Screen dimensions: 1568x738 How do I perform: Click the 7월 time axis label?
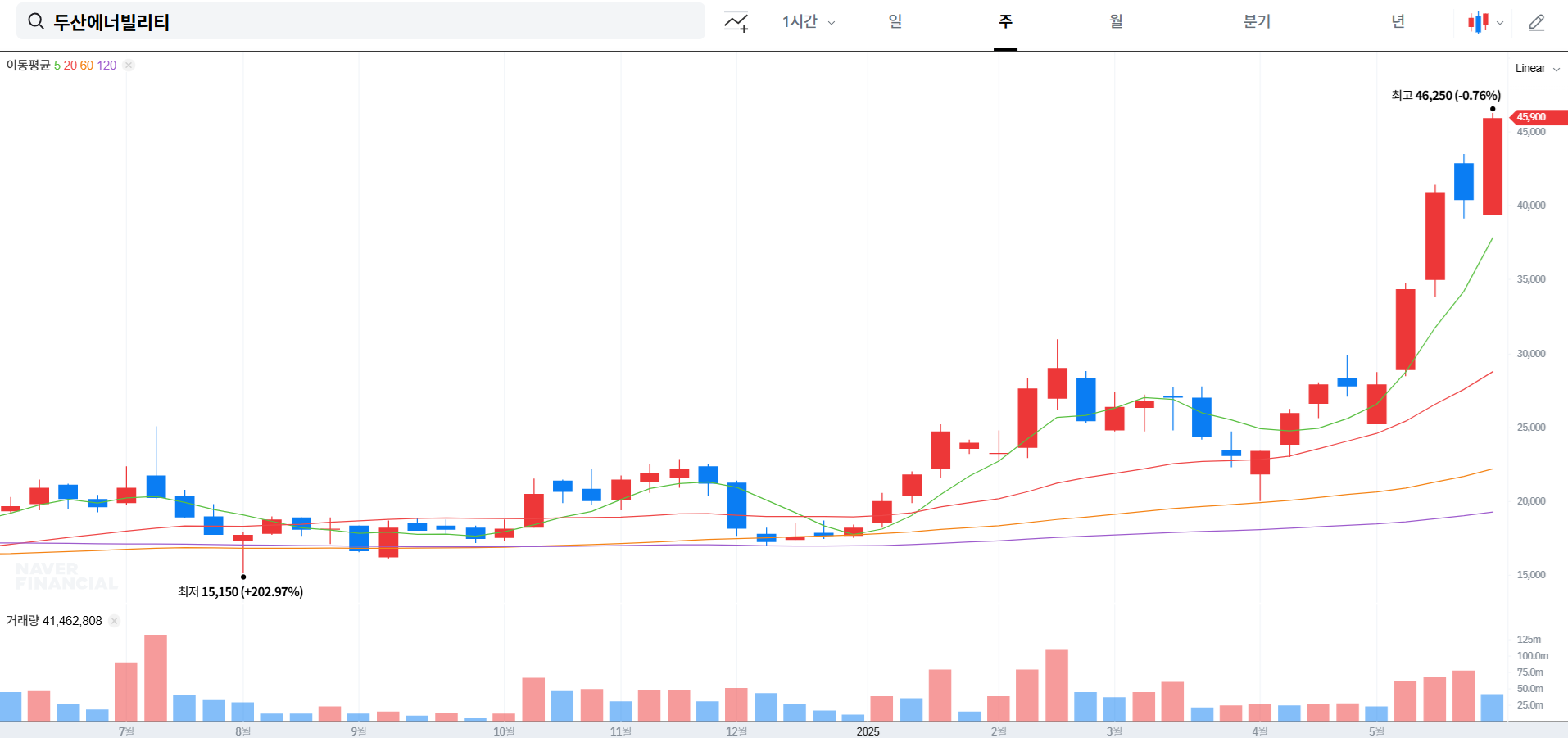126,731
